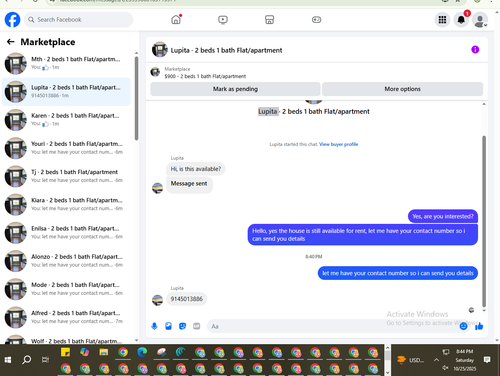This screenshot has width=500, height=376.
Task: Click the muted volume tray icon
Action: [445, 368]
